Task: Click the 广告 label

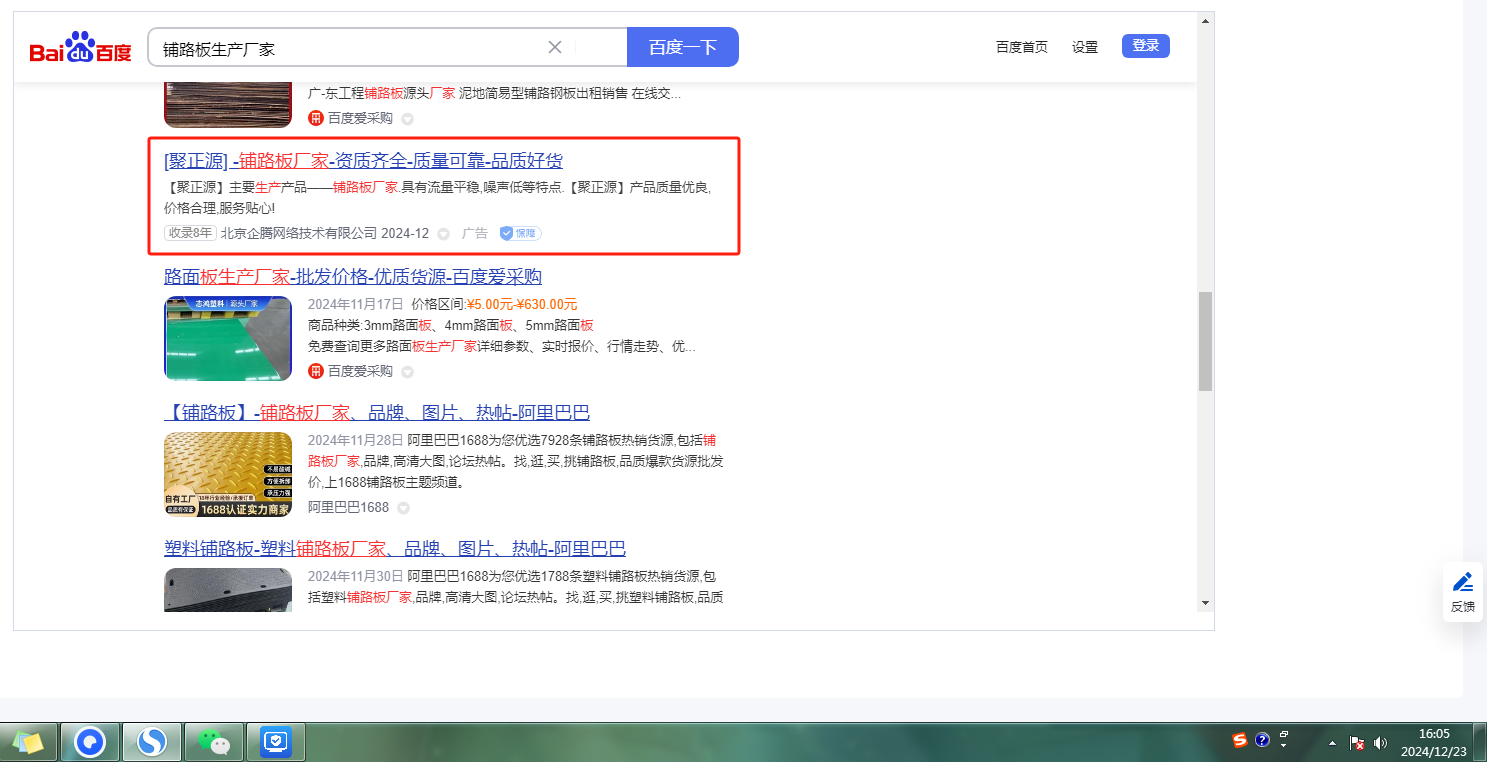Action: [475, 233]
